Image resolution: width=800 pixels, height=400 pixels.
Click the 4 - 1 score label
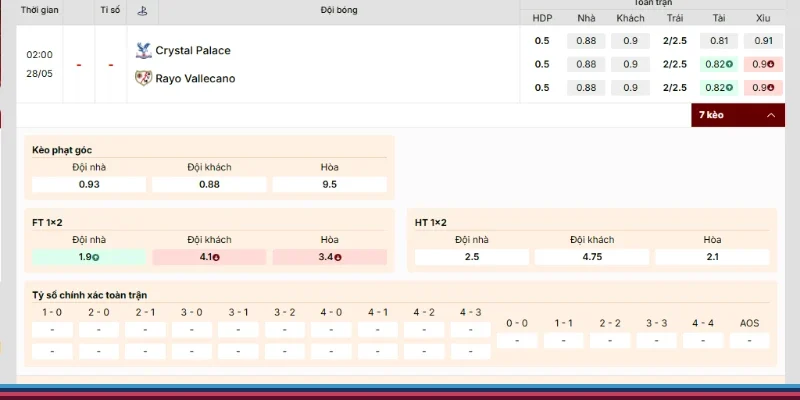(x=378, y=312)
